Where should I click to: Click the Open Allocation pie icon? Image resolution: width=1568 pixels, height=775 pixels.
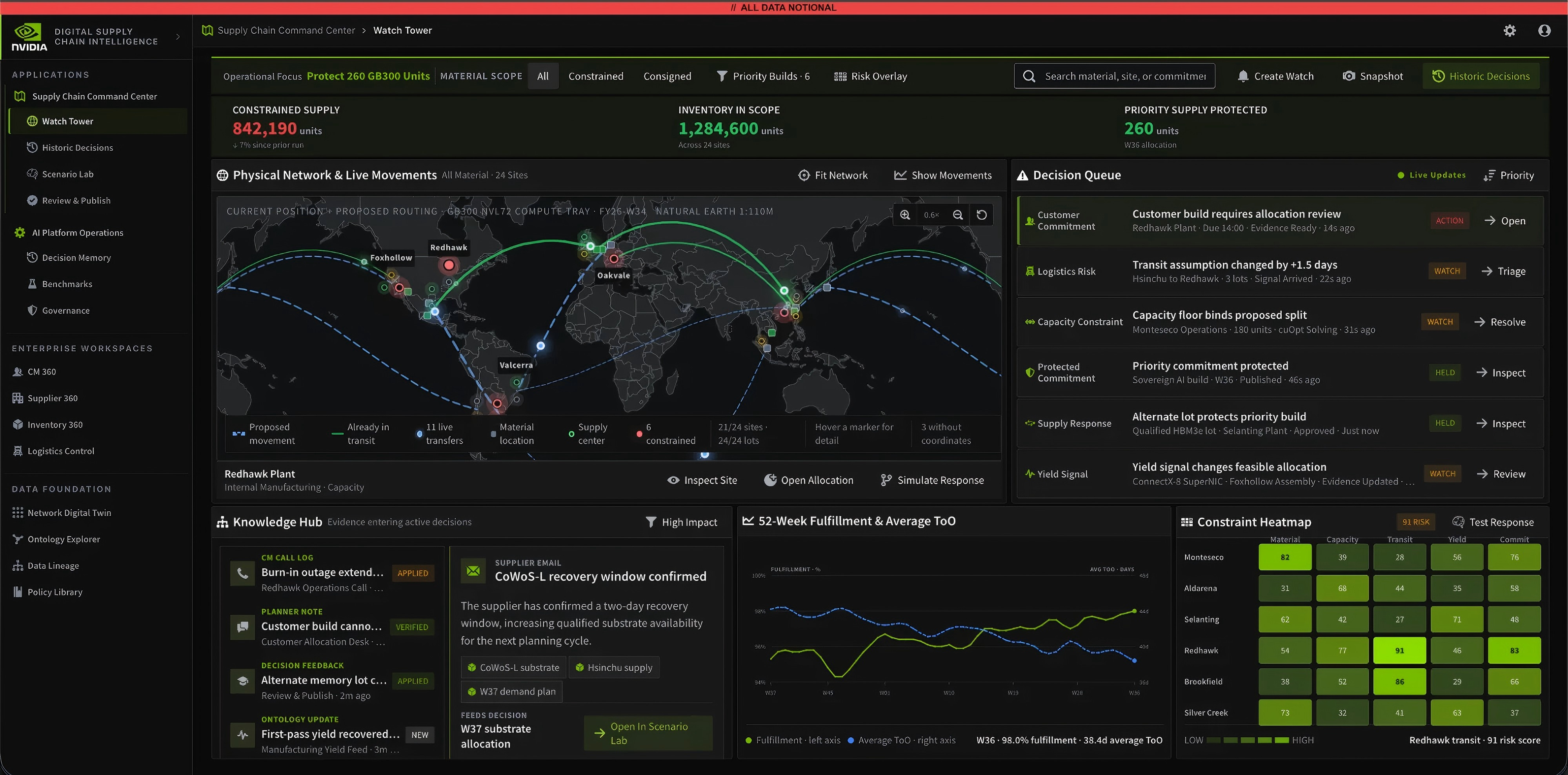[x=770, y=480]
